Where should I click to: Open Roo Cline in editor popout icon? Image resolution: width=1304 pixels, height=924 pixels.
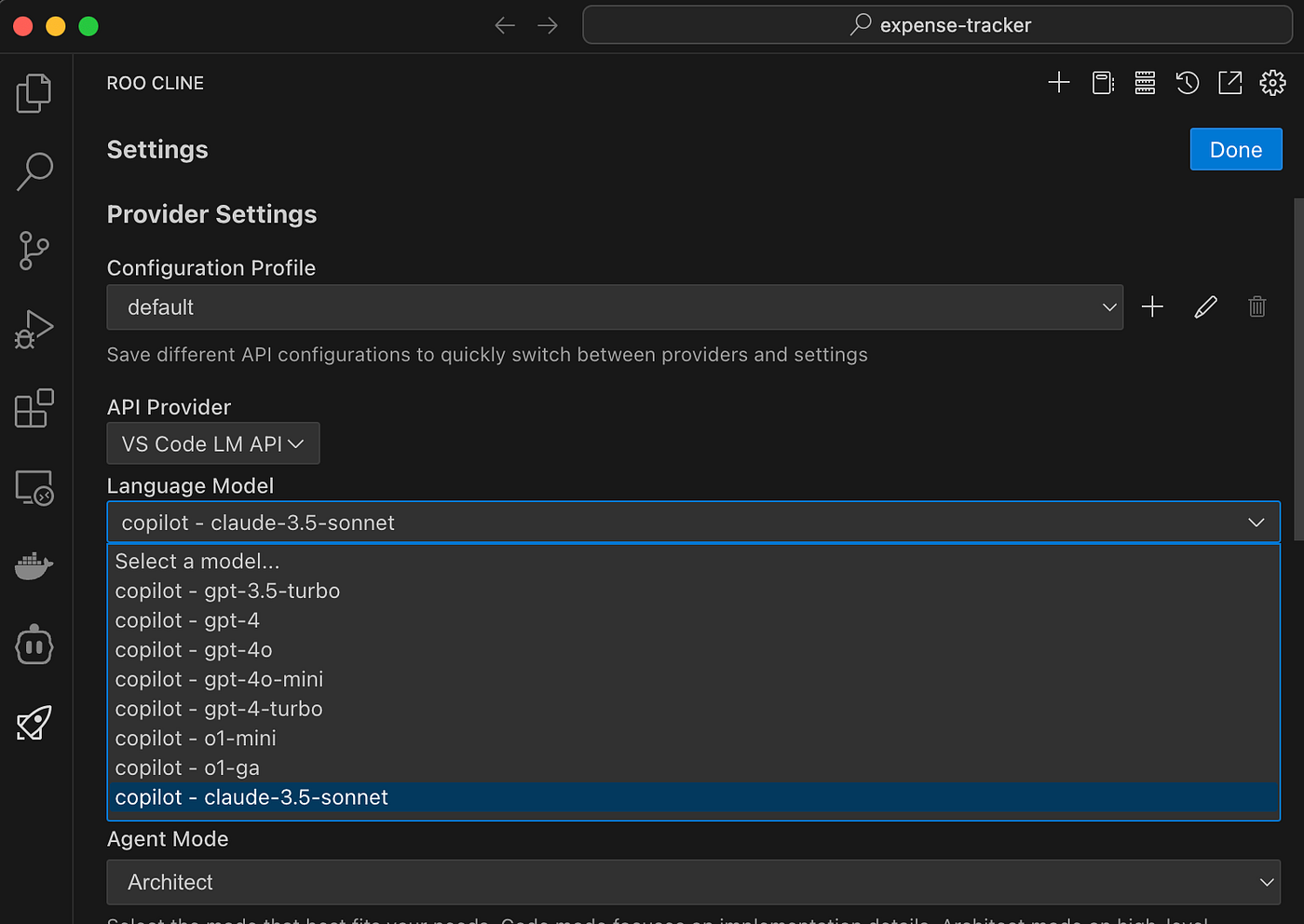tap(1229, 83)
